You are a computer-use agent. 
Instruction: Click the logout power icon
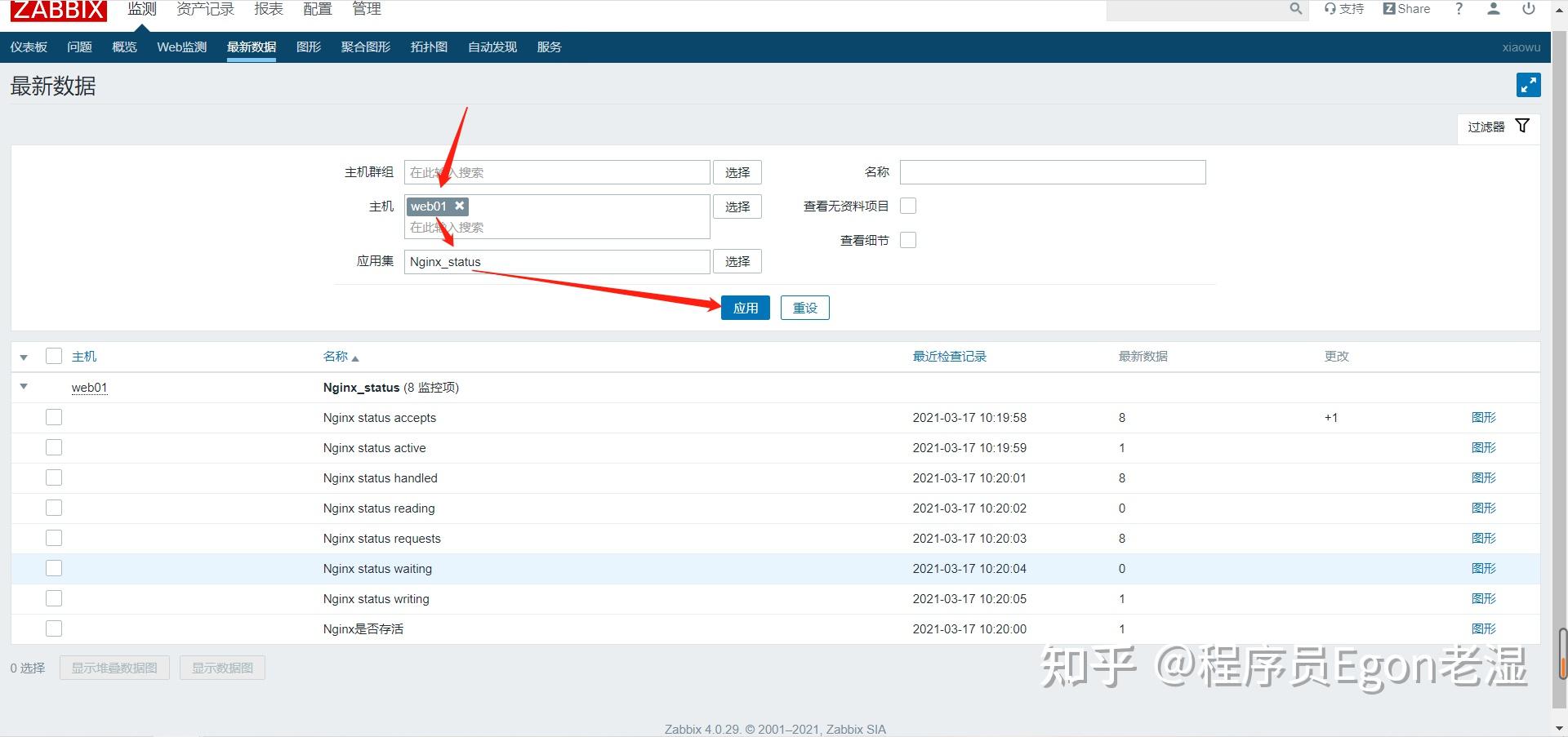tap(1529, 9)
